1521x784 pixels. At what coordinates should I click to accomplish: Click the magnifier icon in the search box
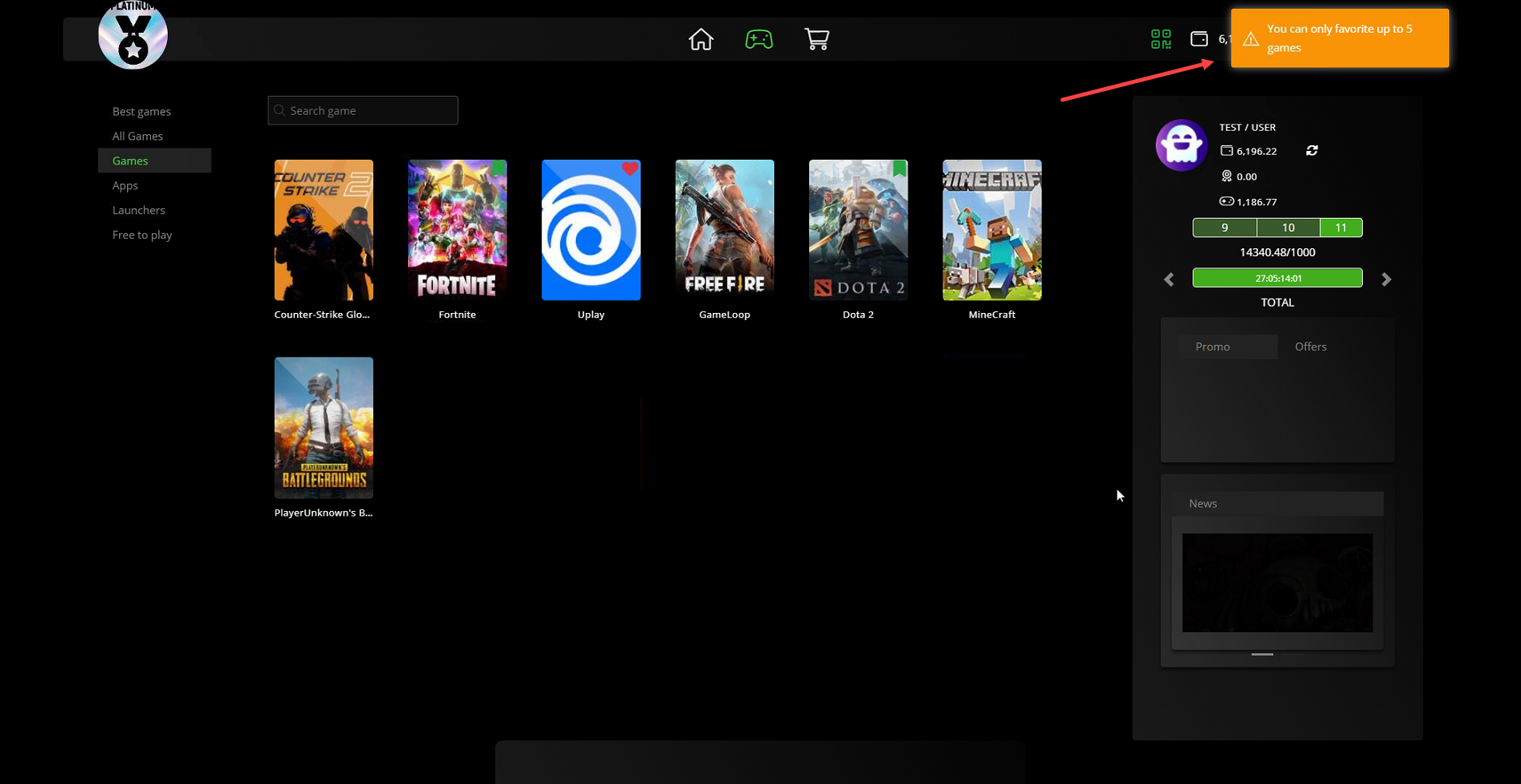click(280, 110)
